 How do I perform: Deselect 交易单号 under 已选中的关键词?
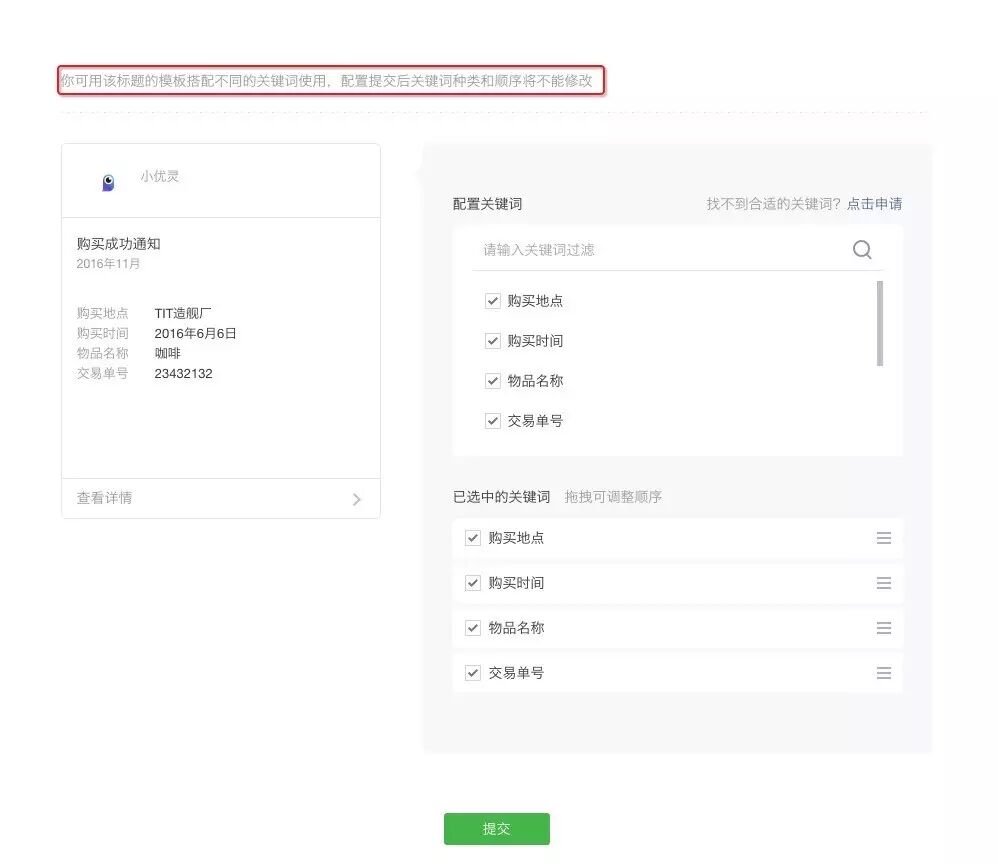click(x=473, y=673)
